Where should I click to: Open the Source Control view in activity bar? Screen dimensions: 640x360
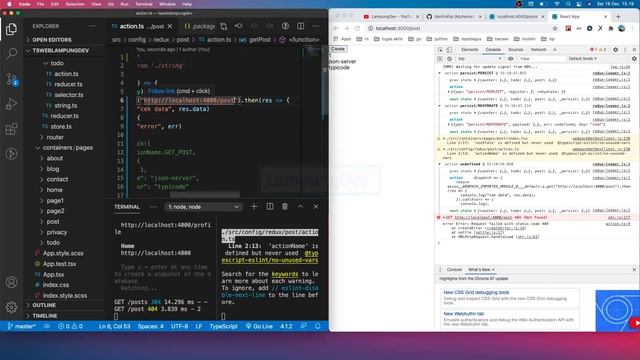coord(11,79)
